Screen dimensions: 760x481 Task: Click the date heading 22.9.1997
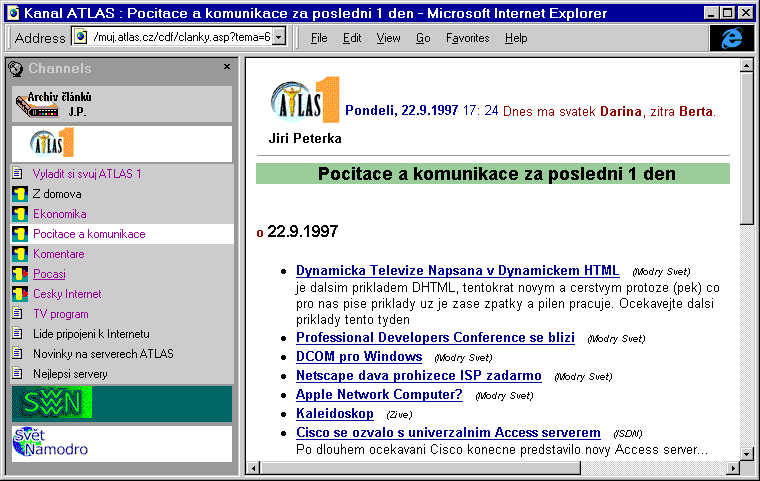coord(302,231)
